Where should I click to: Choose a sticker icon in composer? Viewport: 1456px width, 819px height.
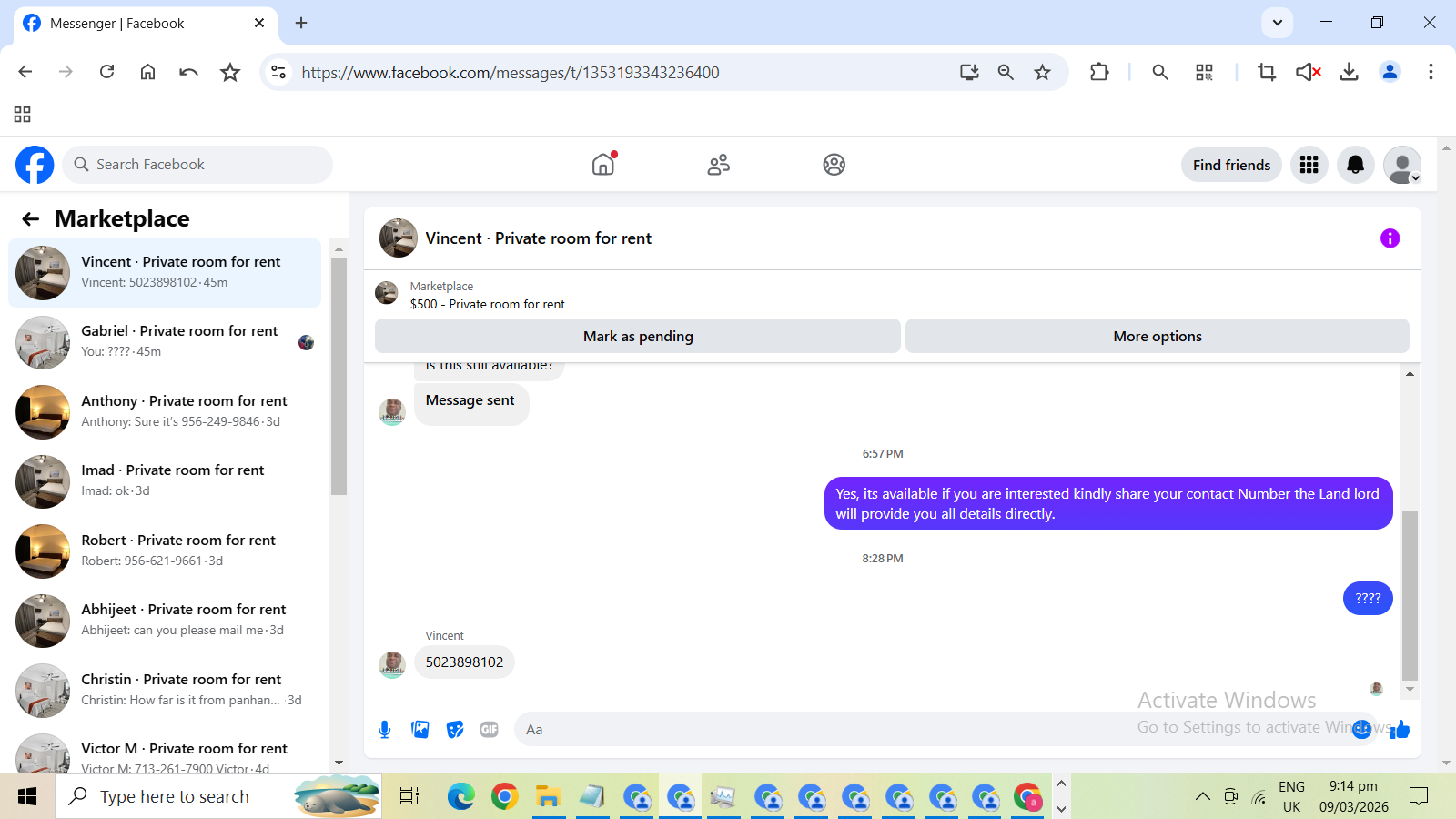455,730
